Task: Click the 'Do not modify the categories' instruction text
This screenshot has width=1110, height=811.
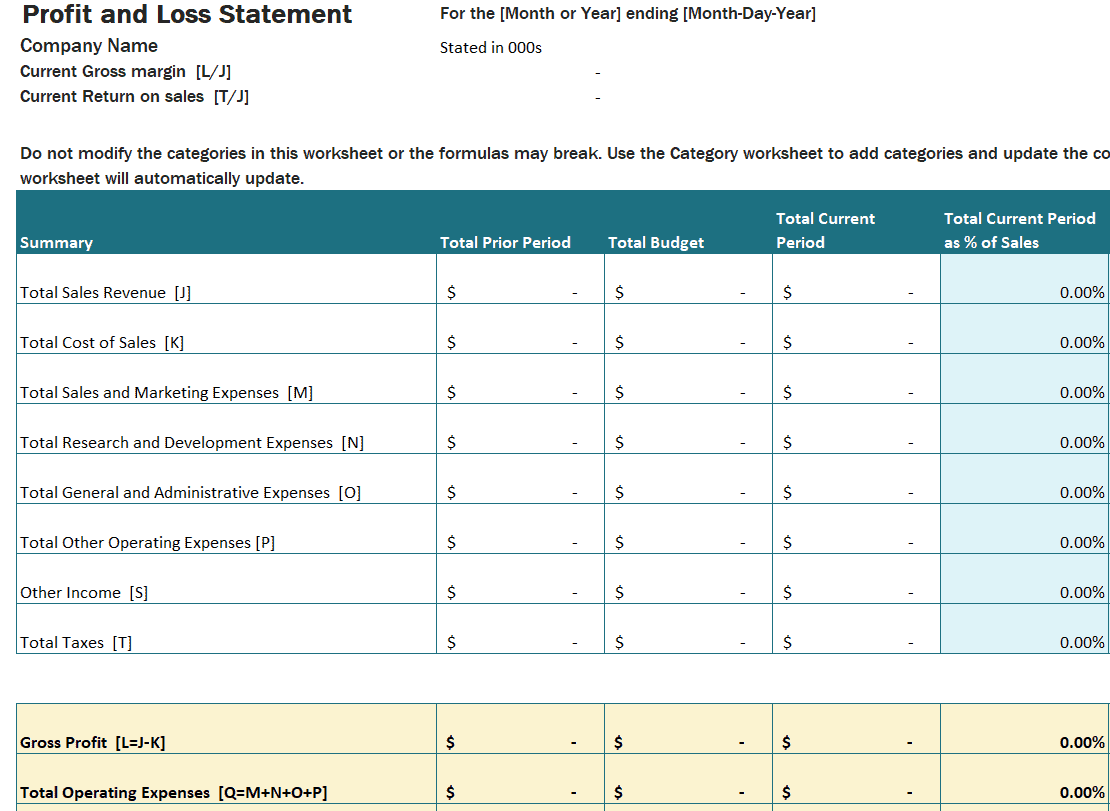Action: [x=564, y=166]
